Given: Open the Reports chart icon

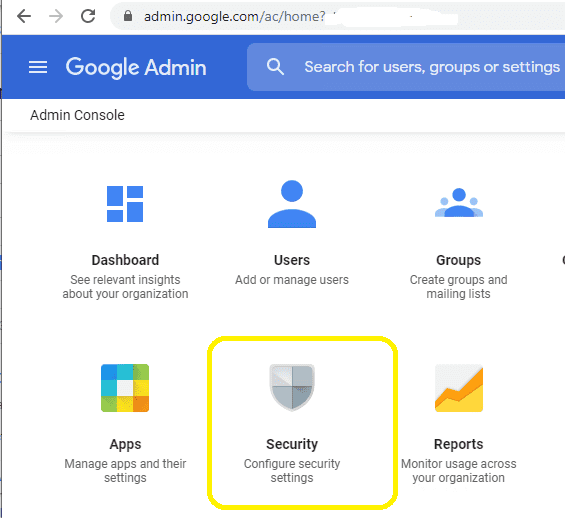Looking at the screenshot, I should coord(459,388).
